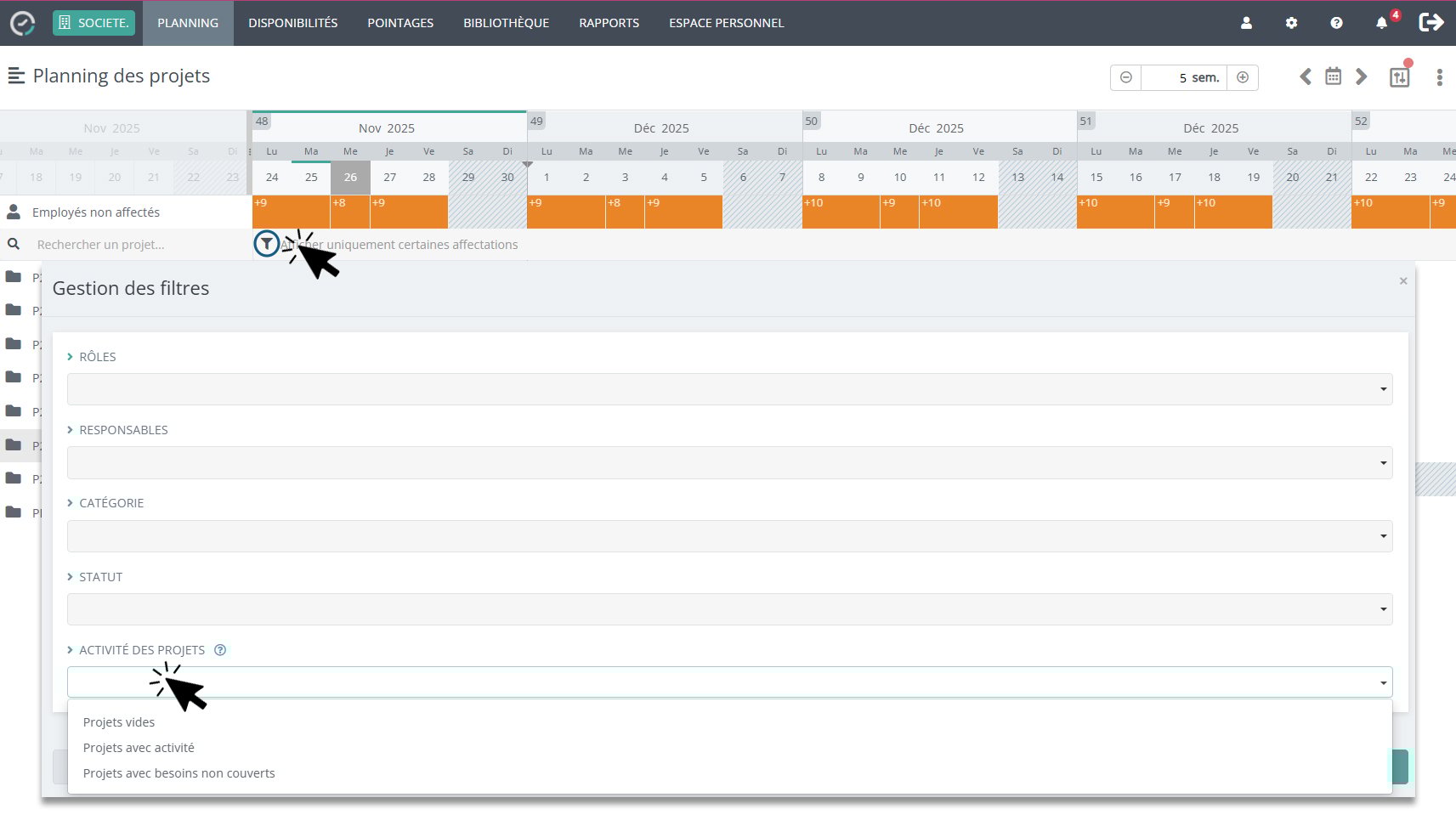This screenshot has width=1456, height=826.
Task: Click the SOCIETE button in top bar
Action: (x=93, y=23)
